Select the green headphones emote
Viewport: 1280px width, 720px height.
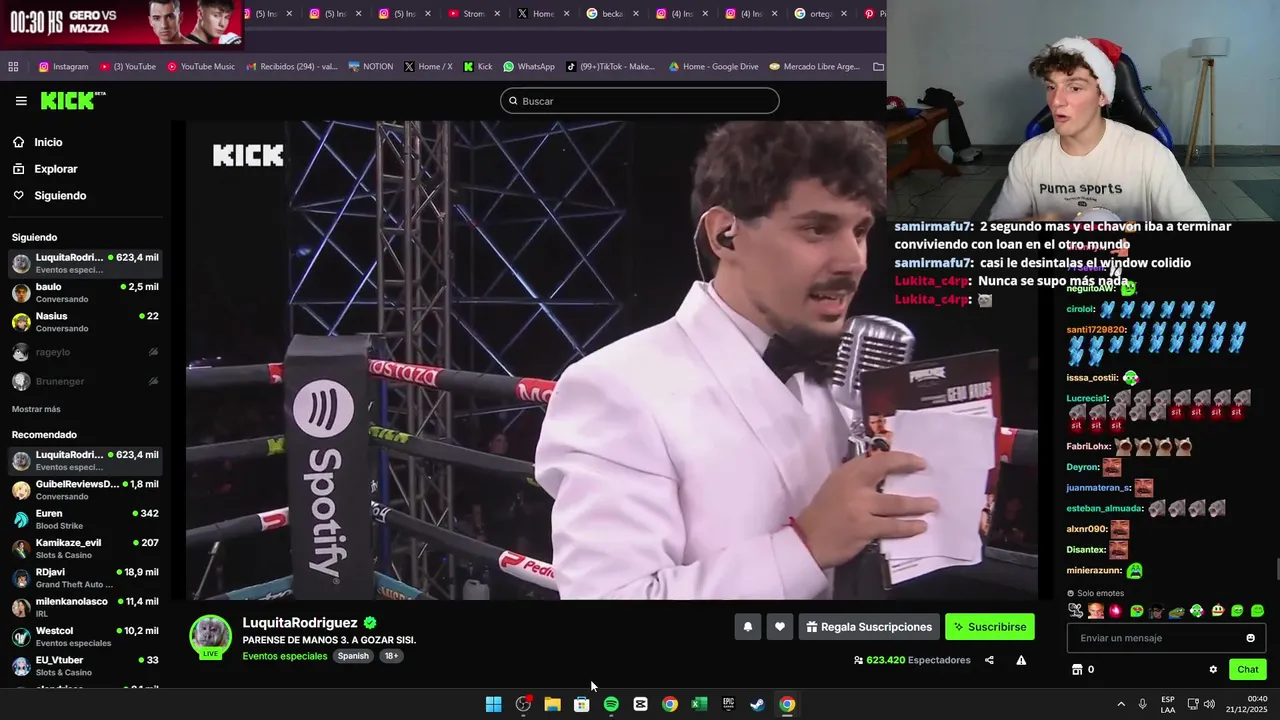1197,611
